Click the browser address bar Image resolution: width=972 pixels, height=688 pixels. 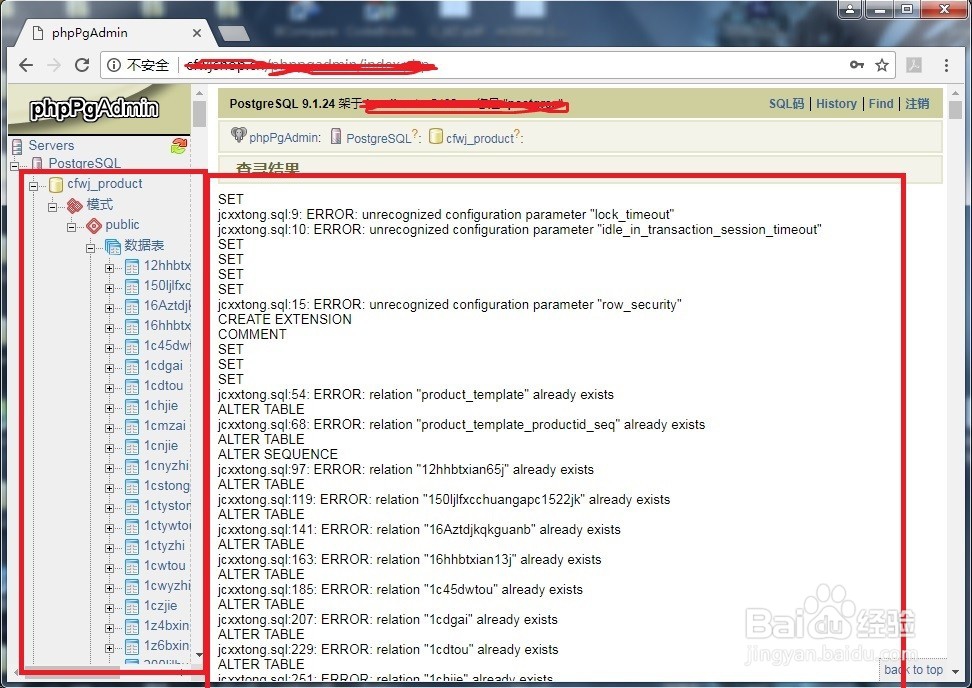pos(496,64)
